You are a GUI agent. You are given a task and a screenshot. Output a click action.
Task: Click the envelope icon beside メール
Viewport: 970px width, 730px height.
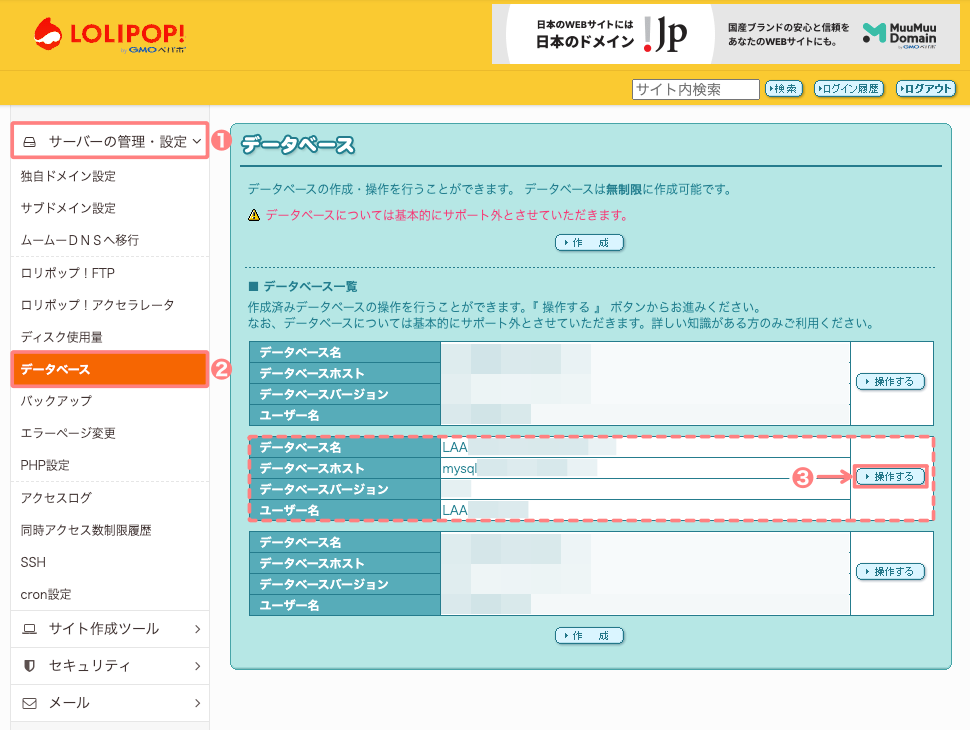point(29,703)
